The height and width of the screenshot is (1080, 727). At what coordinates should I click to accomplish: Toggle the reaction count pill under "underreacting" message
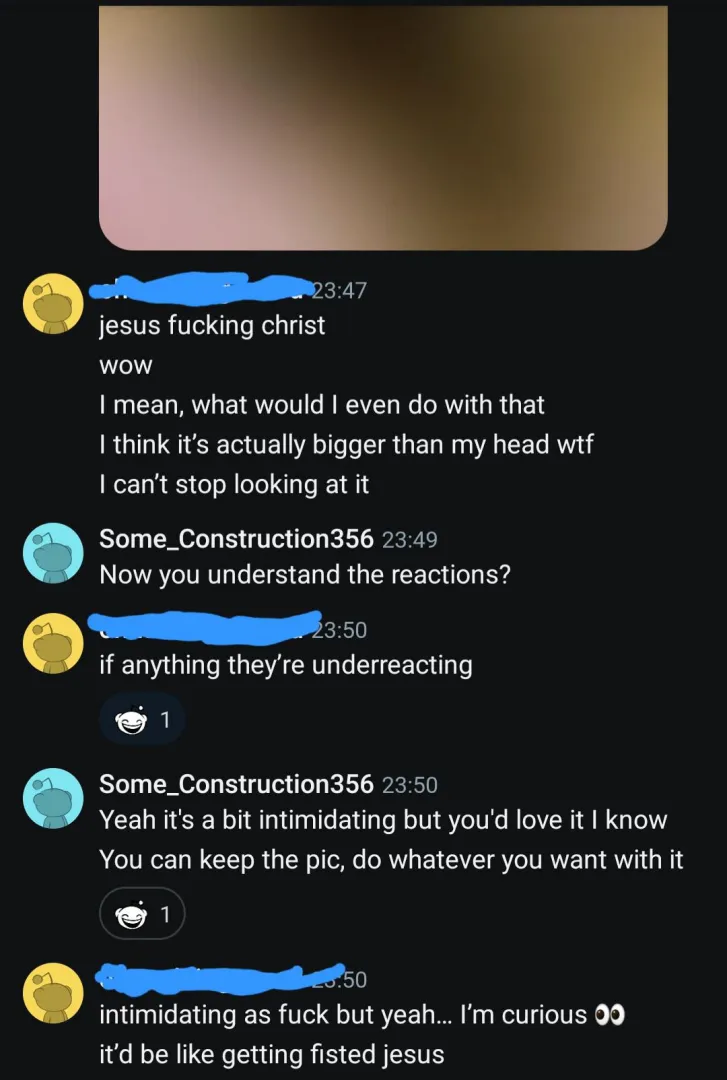coord(142,719)
